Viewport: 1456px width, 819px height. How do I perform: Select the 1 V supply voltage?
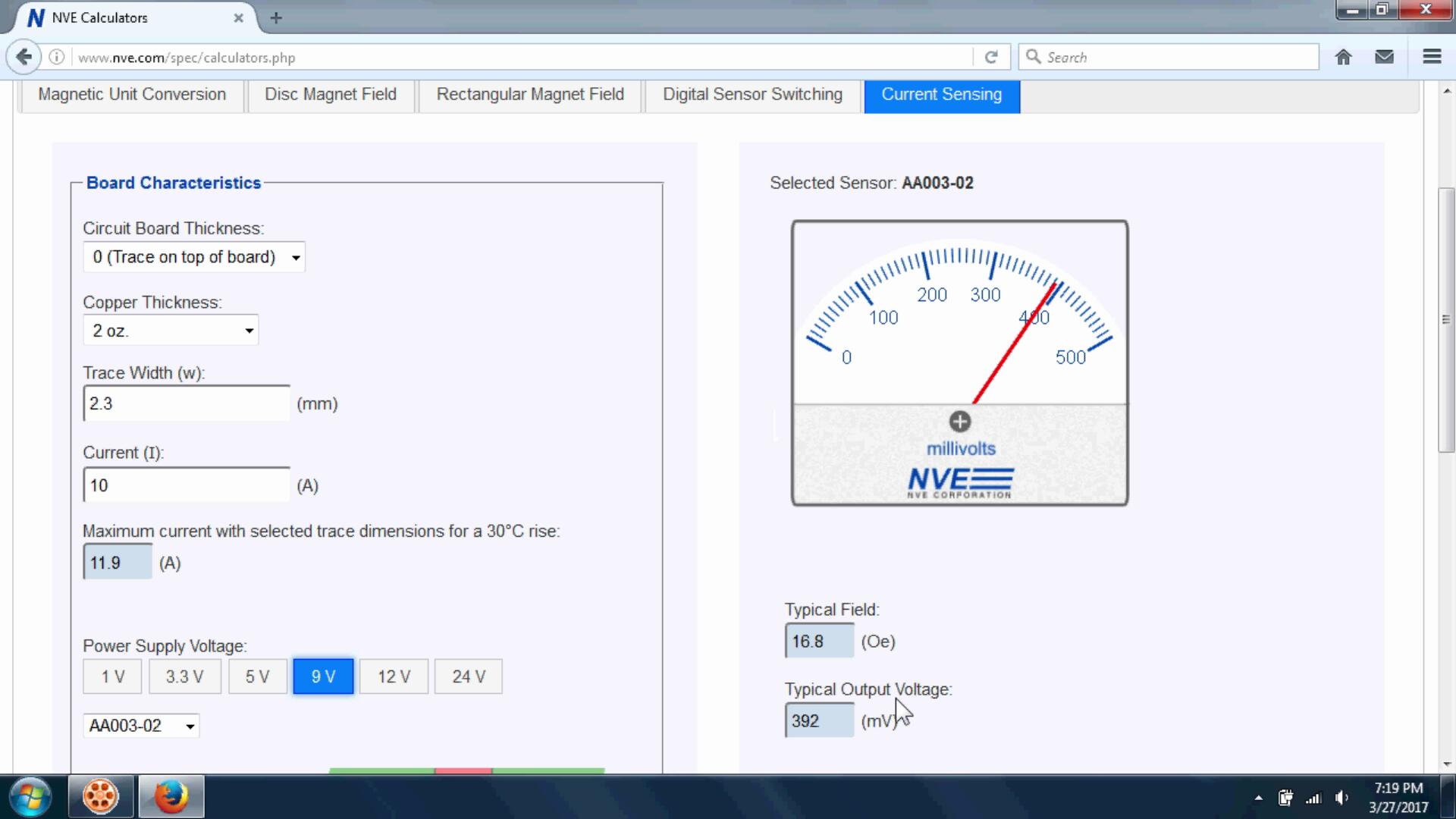(112, 676)
